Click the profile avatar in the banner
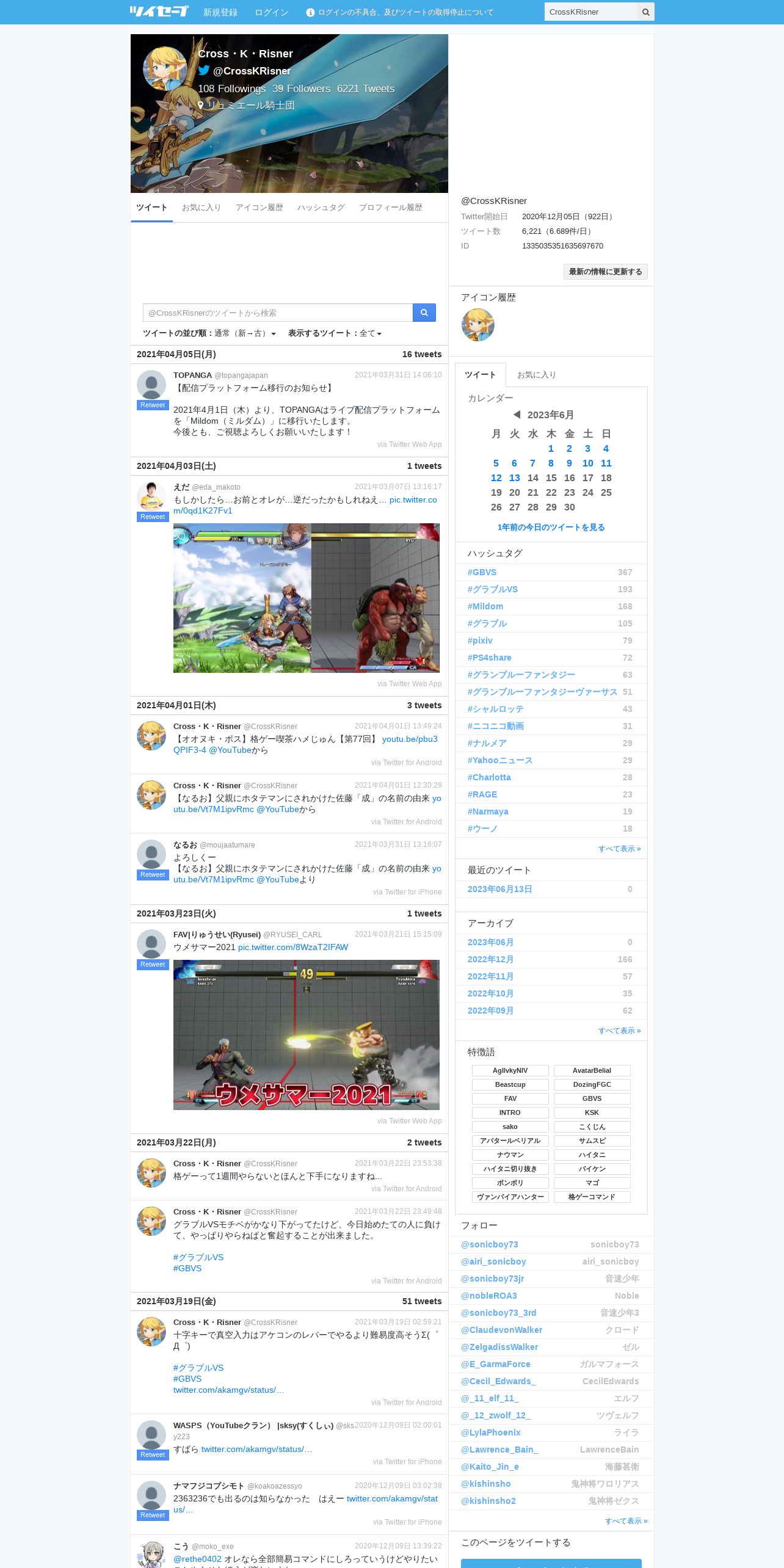The height and width of the screenshot is (1568, 784). (165, 68)
